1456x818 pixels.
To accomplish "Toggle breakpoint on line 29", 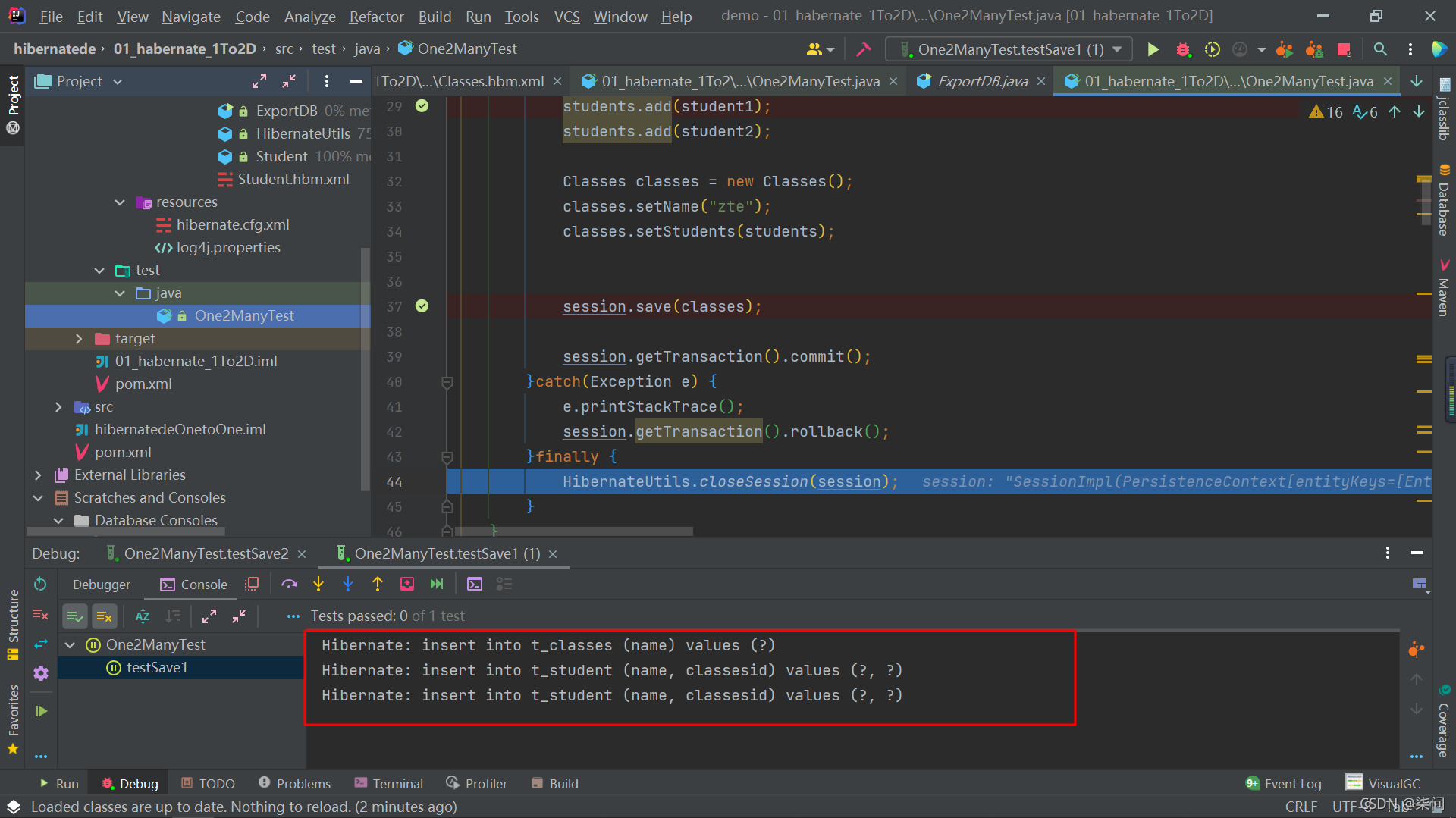I will point(422,106).
